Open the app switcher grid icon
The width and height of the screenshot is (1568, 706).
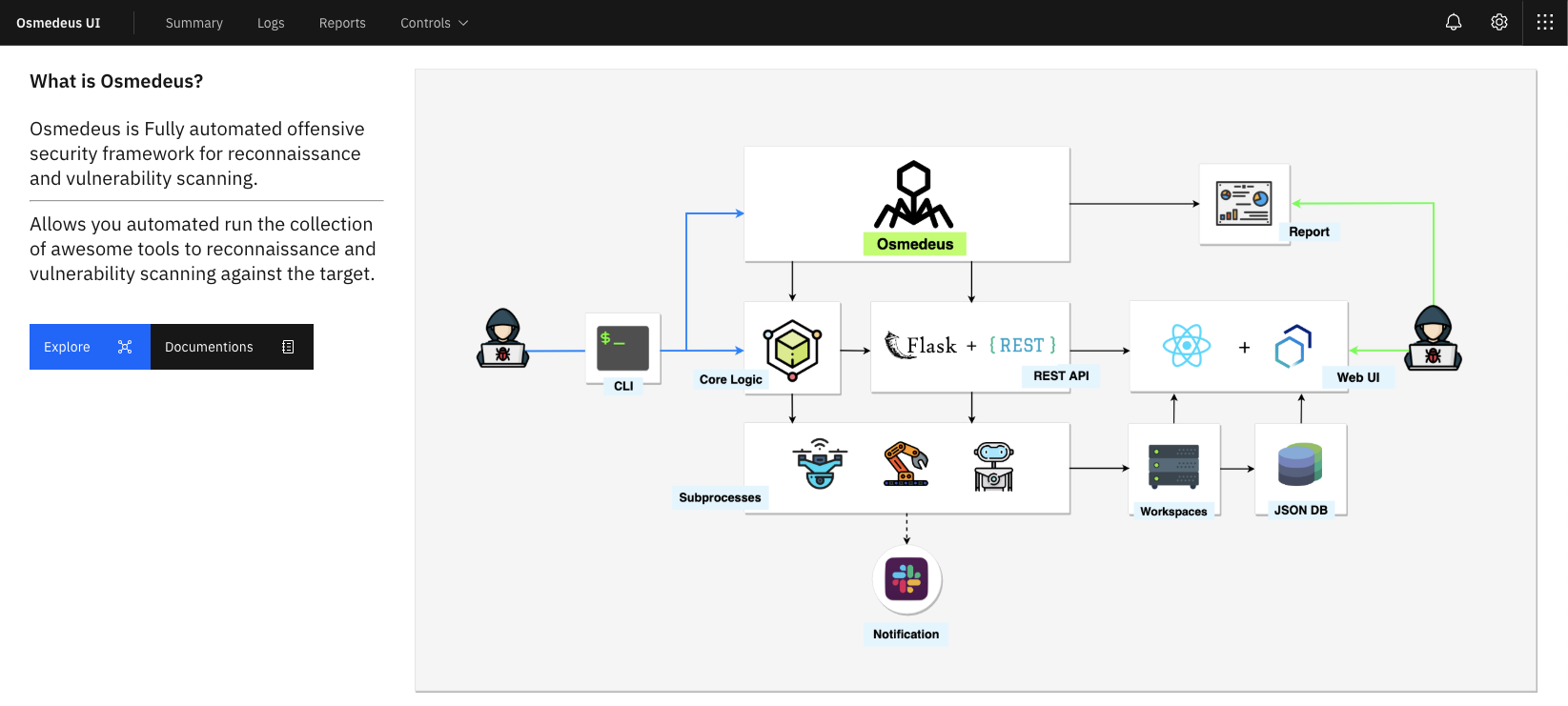[1545, 22]
